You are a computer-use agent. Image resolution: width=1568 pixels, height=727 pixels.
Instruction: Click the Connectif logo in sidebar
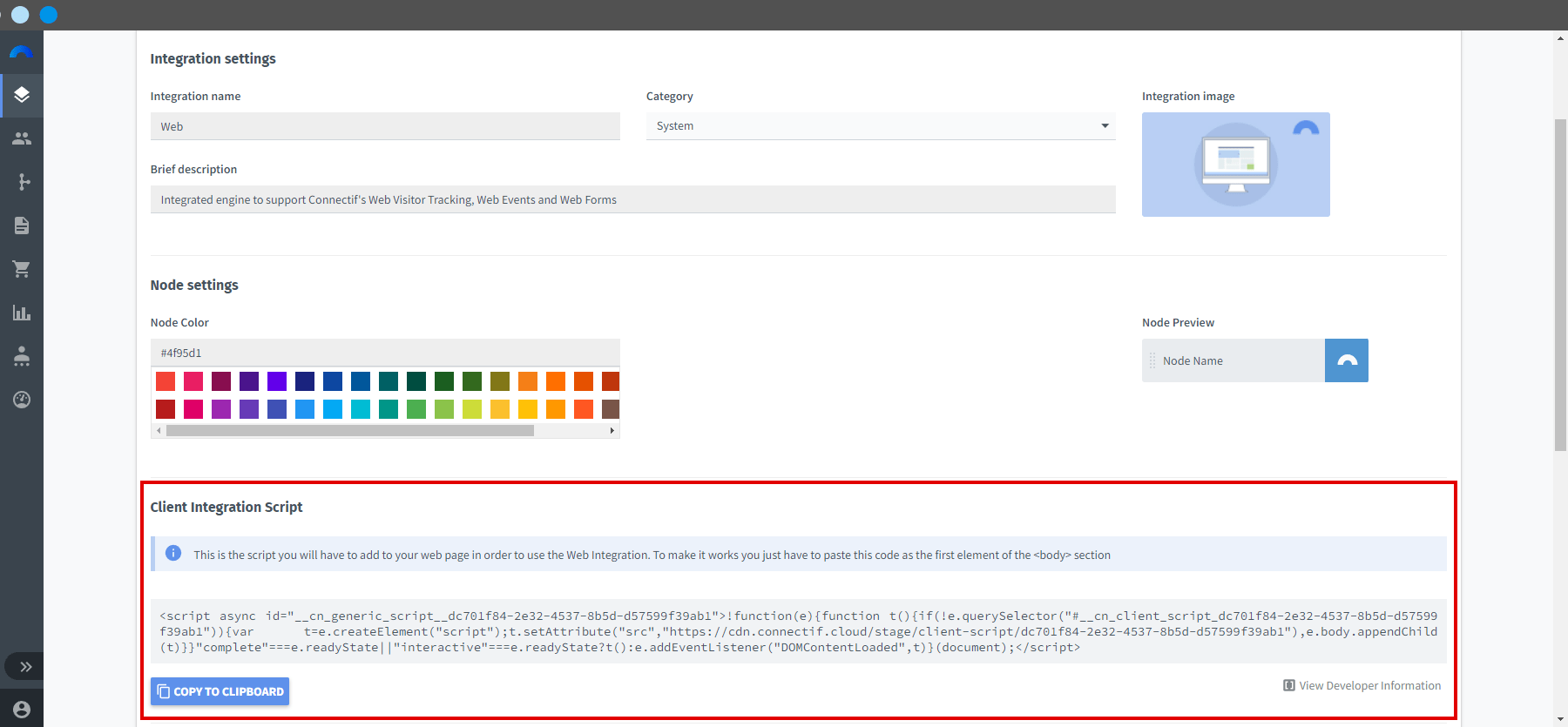tap(21, 52)
